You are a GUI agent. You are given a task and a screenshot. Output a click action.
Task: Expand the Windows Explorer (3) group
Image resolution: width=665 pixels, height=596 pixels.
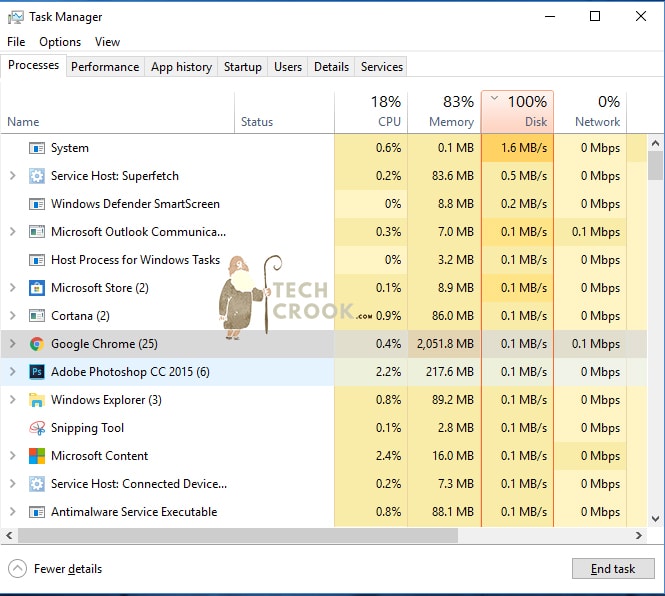(13, 400)
